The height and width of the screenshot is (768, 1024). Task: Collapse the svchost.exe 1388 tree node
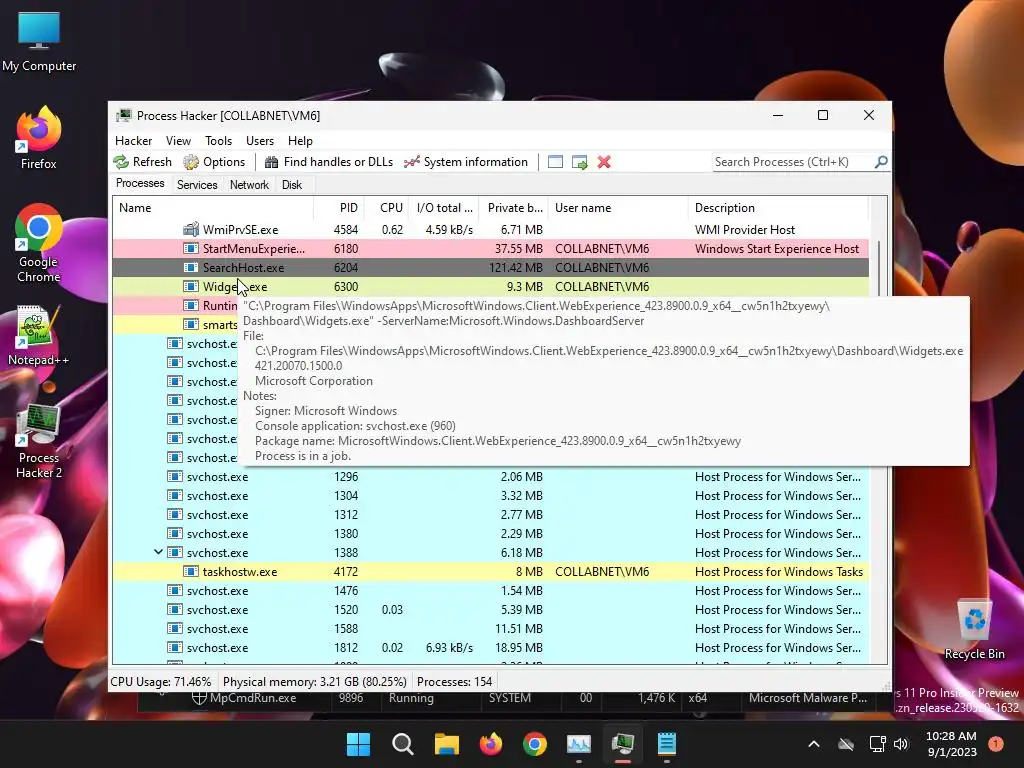(158, 552)
